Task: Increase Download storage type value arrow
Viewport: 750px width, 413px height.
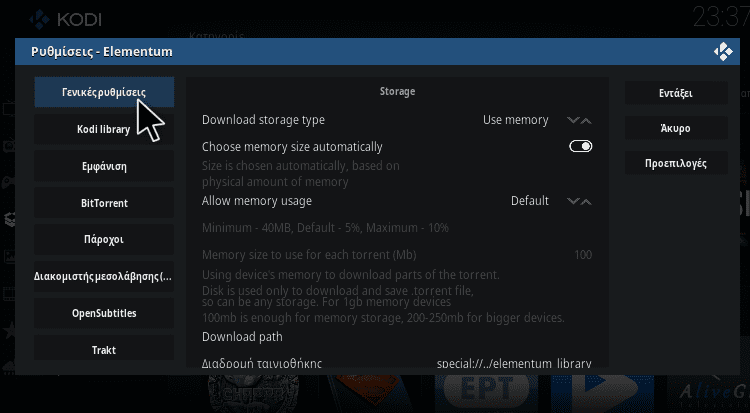Action: point(586,120)
